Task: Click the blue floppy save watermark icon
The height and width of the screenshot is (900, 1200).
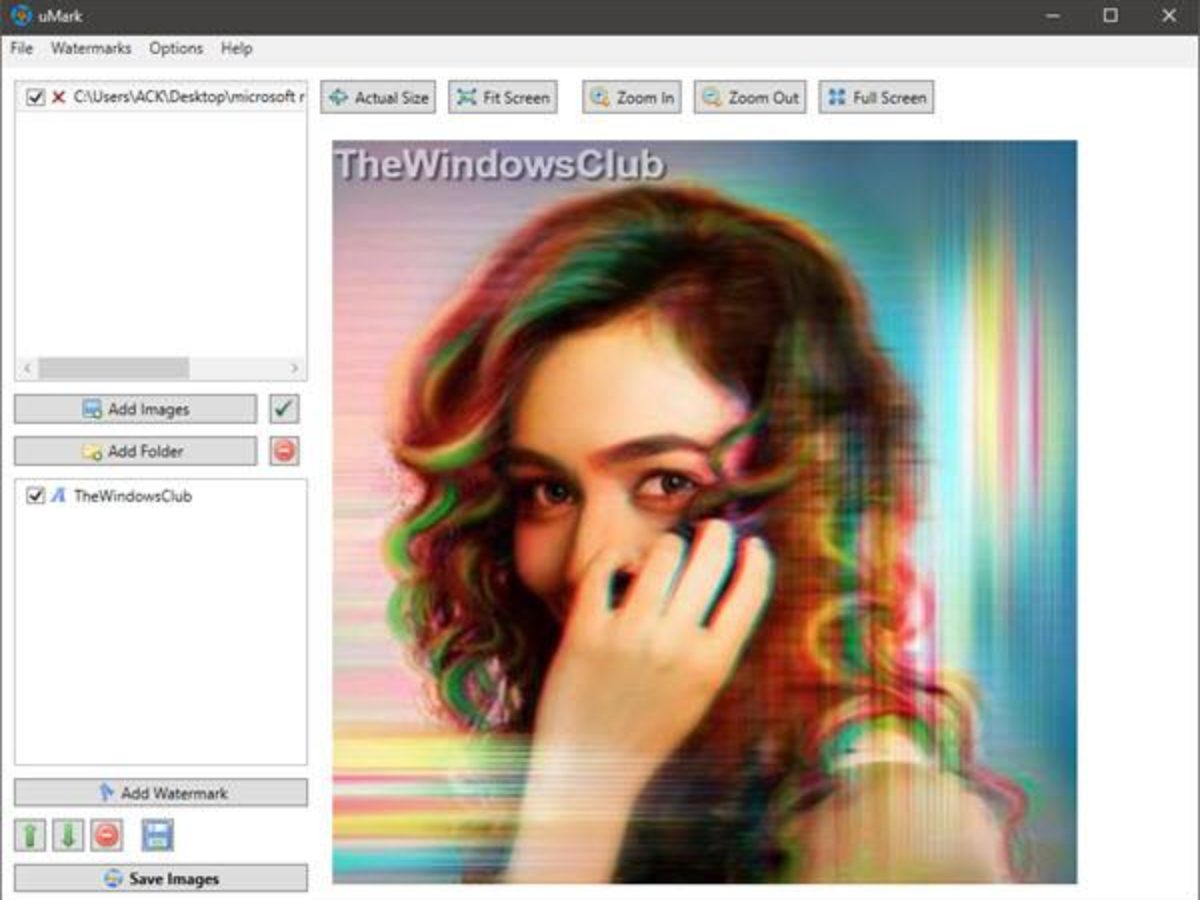Action: (x=157, y=835)
